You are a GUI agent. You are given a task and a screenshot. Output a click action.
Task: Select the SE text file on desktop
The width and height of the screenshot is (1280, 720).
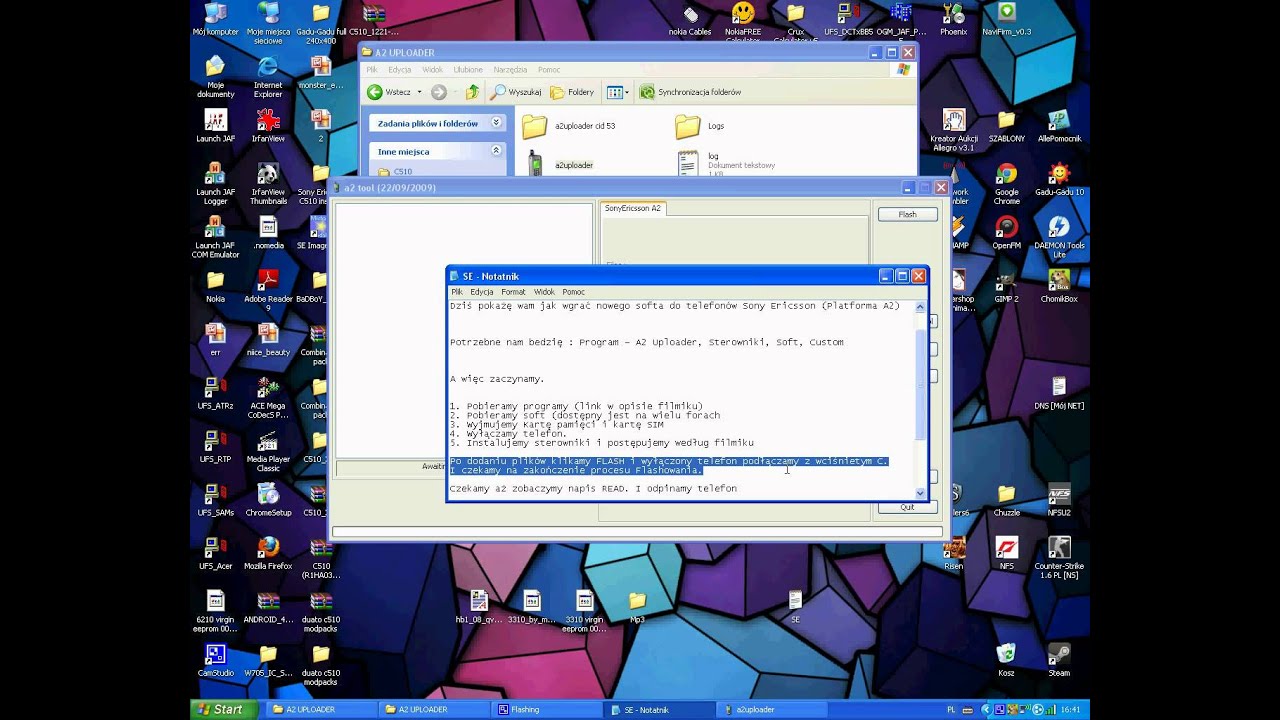point(795,606)
